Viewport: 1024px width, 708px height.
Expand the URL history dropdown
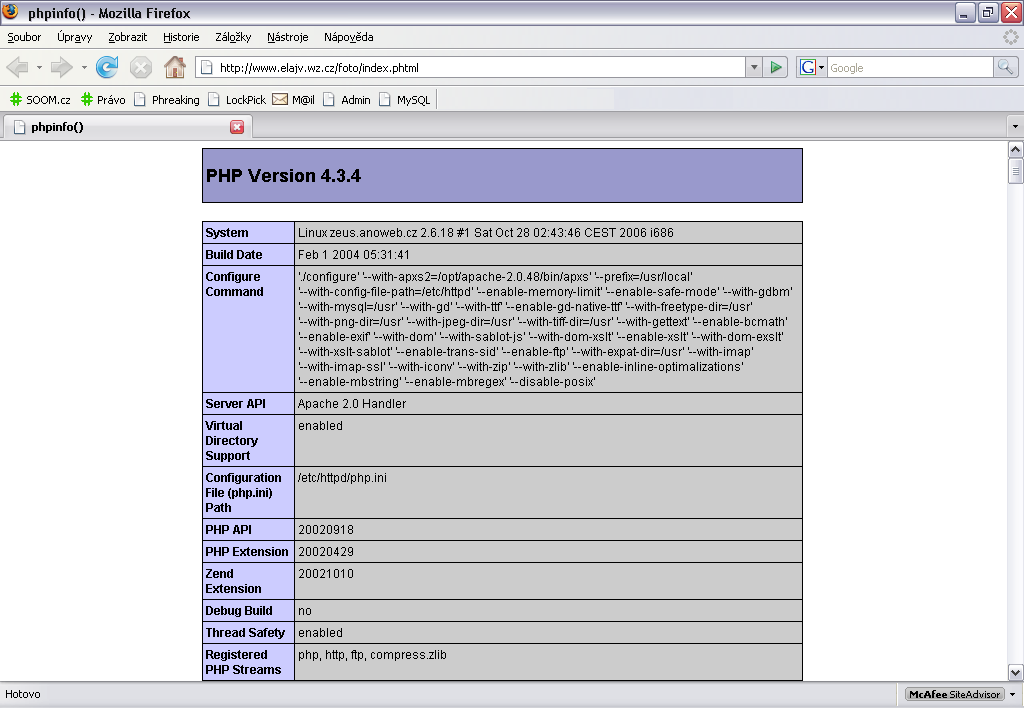coord(754,68)
